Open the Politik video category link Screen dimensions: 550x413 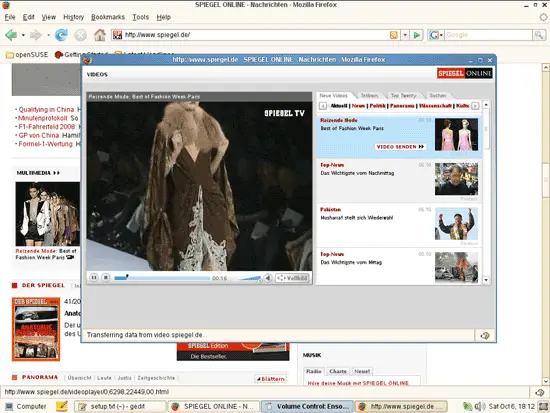[x=377, y=106]
